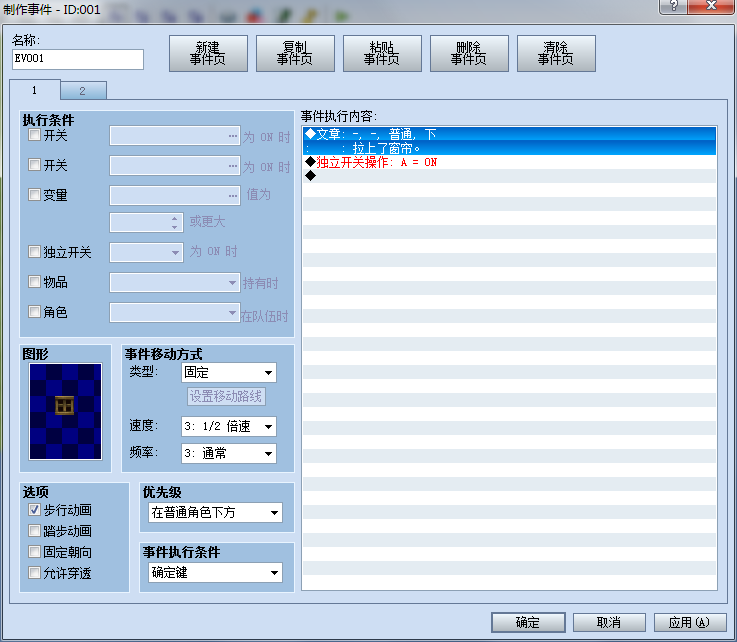The width and height of the screenshot is (737, 642).
Task: Open the 频率 dropdown showing 通常
Action: tap(229, 454)
